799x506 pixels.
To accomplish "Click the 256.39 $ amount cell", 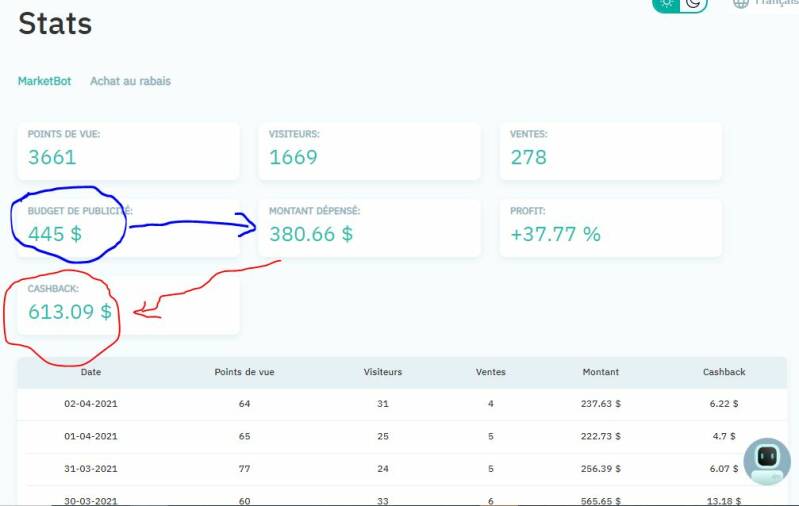I will point(601,469).
